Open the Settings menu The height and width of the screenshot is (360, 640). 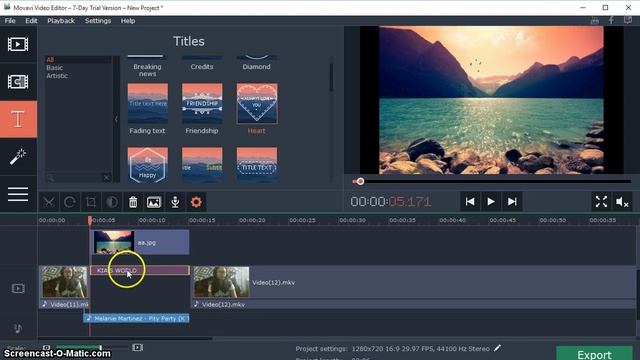point(98,21)
